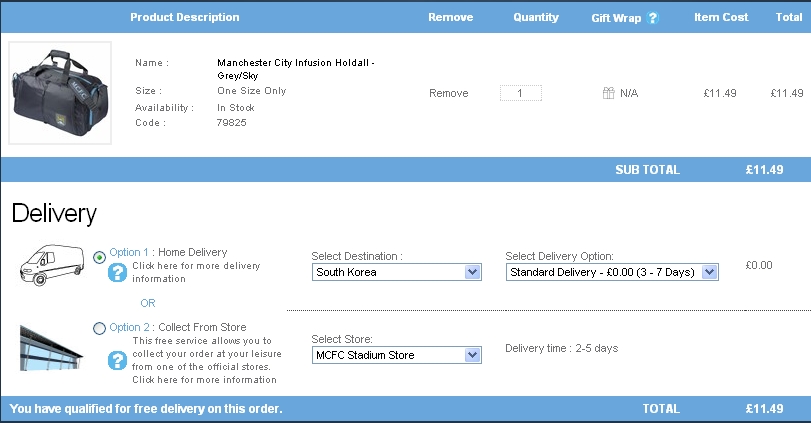Screen dimensions: 811x423
Task: Select Option 2 Collect From Store radio button
Action: (99, 328)
